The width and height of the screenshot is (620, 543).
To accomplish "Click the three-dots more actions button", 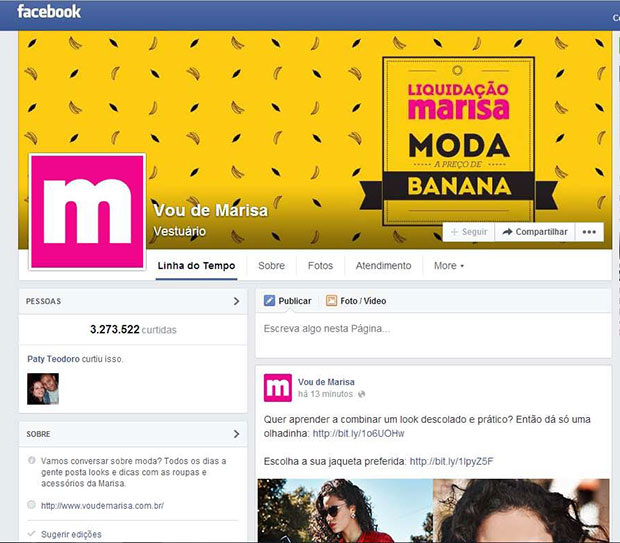I will click(589, 232).
